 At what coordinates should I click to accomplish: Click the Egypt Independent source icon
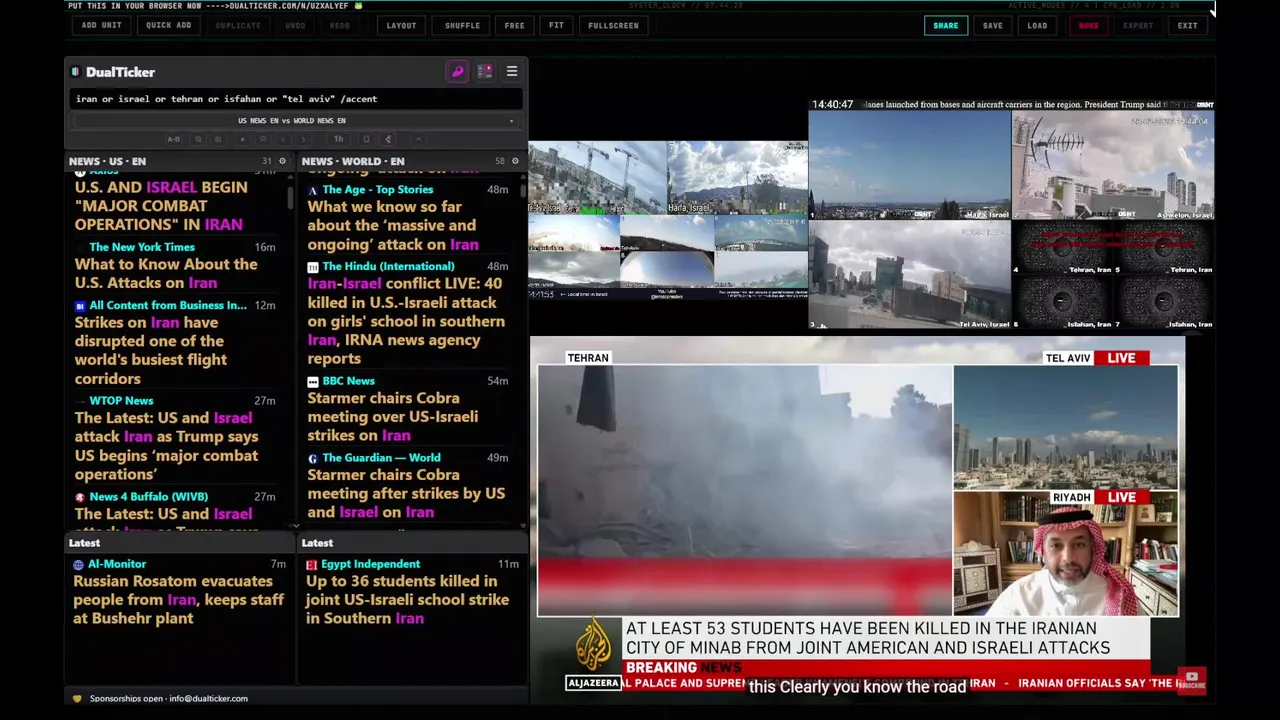pos(311,564)
